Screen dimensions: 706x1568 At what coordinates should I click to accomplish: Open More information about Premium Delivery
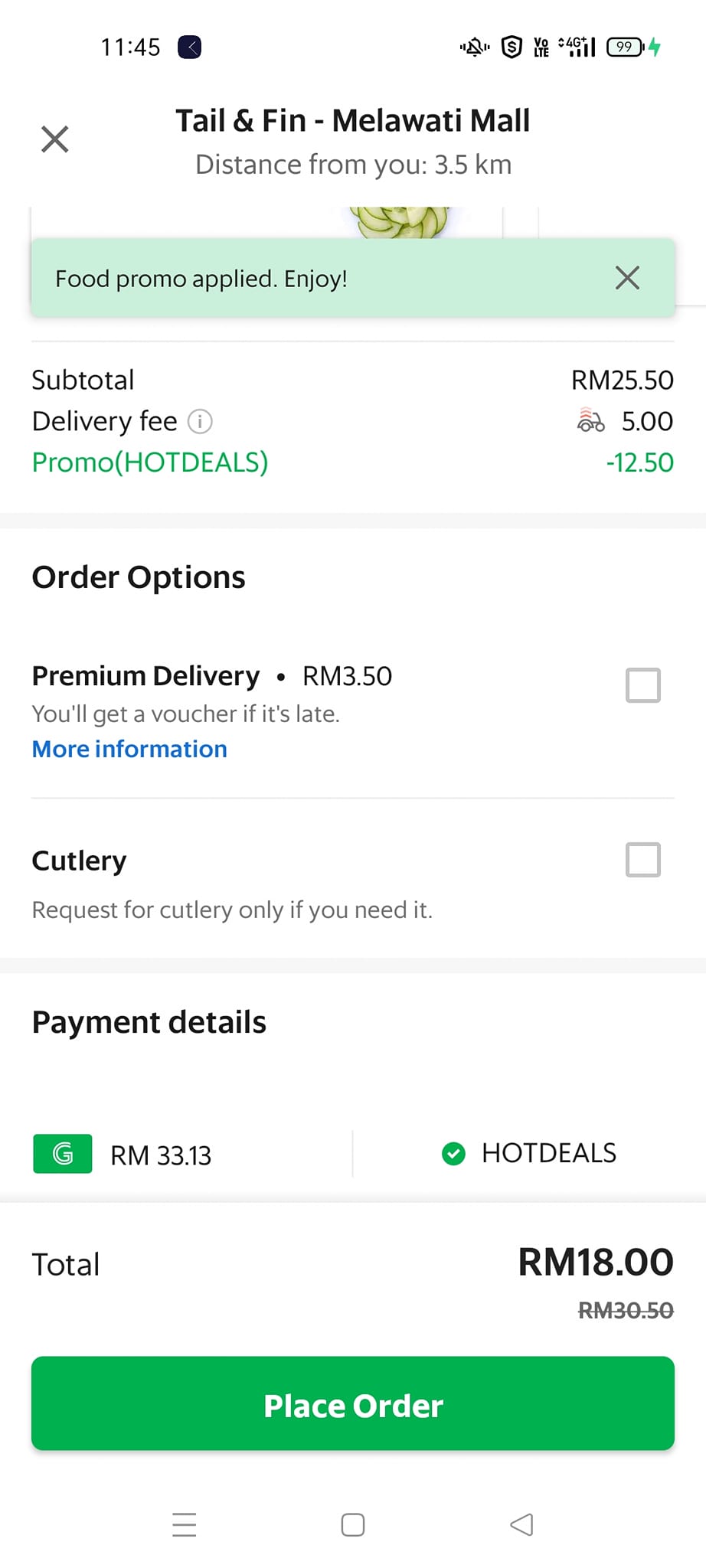coord(129,749)
